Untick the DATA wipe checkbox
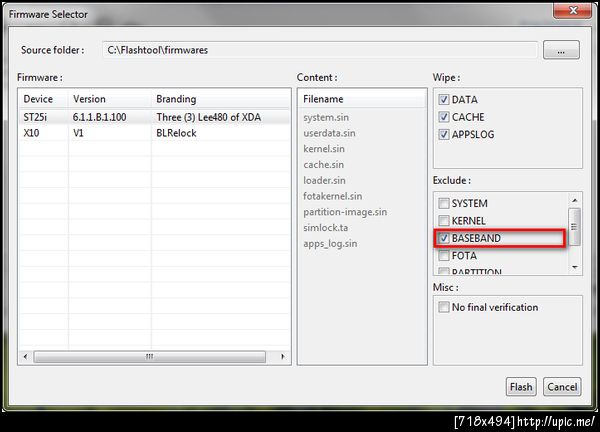This screenshot has width=600, height=432. 443,99
